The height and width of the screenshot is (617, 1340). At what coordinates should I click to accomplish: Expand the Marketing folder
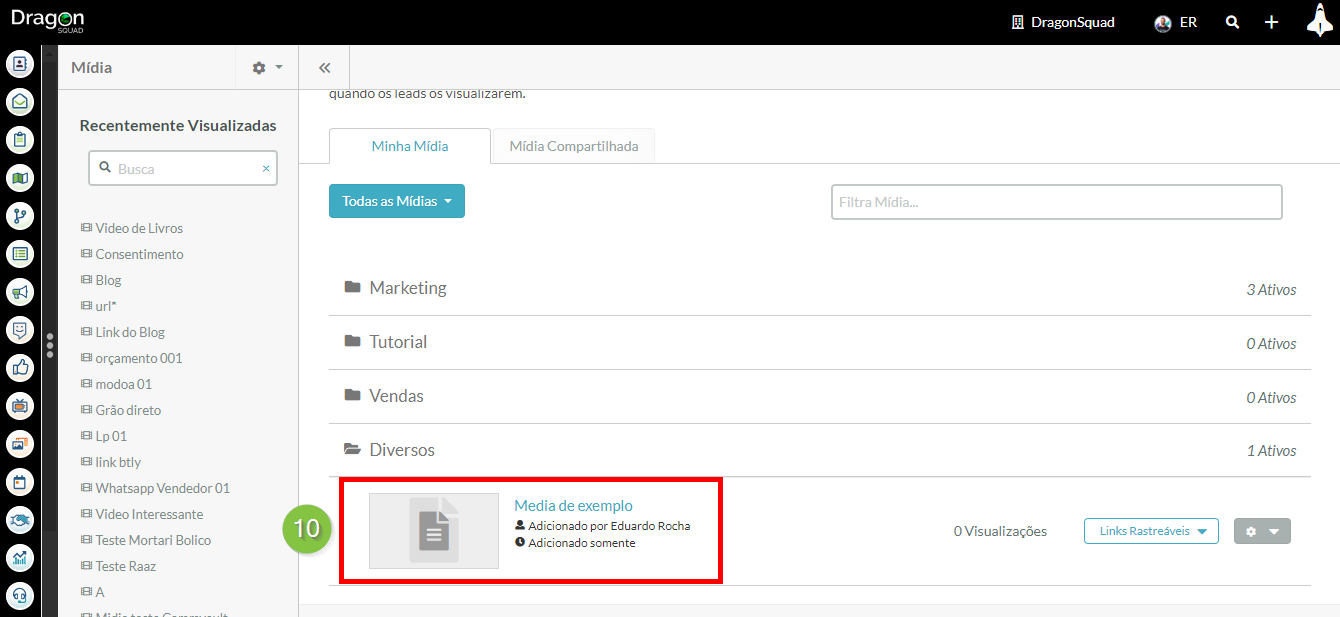click(408, 288)
